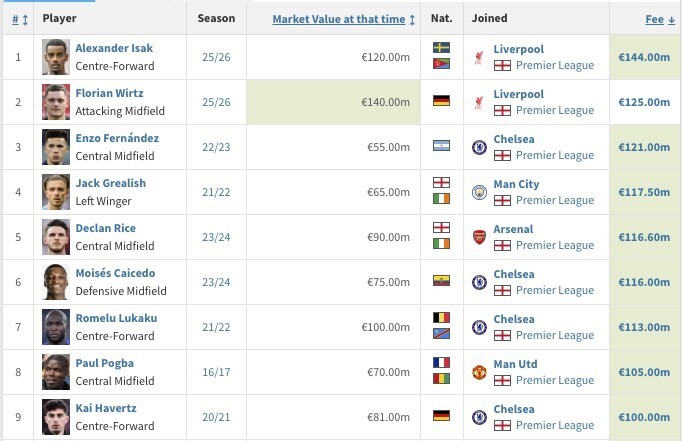The width and height of the screenshot is (682, 441).
Task: Click the England flag next to Declan Rice's Premier League
Action: click(x=503, y=245)
